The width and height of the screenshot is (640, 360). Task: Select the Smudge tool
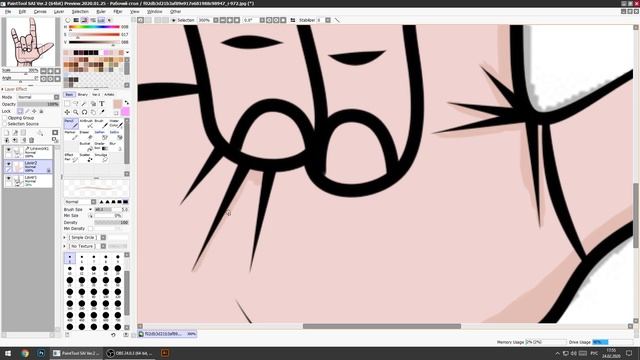coord(100,158)
